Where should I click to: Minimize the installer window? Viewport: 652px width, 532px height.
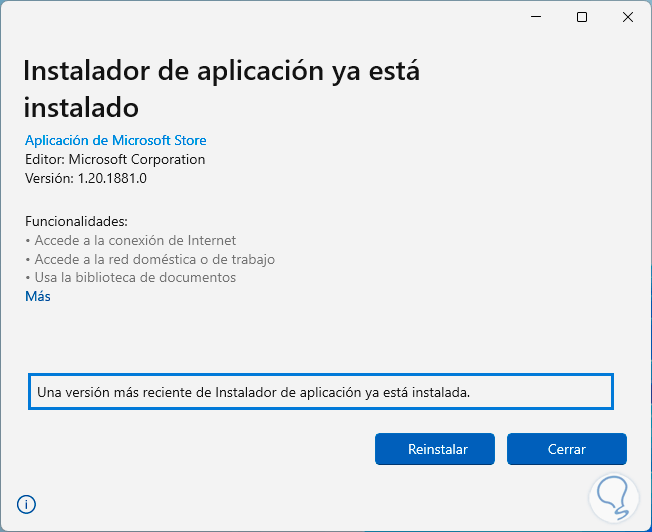click(536, 17)
